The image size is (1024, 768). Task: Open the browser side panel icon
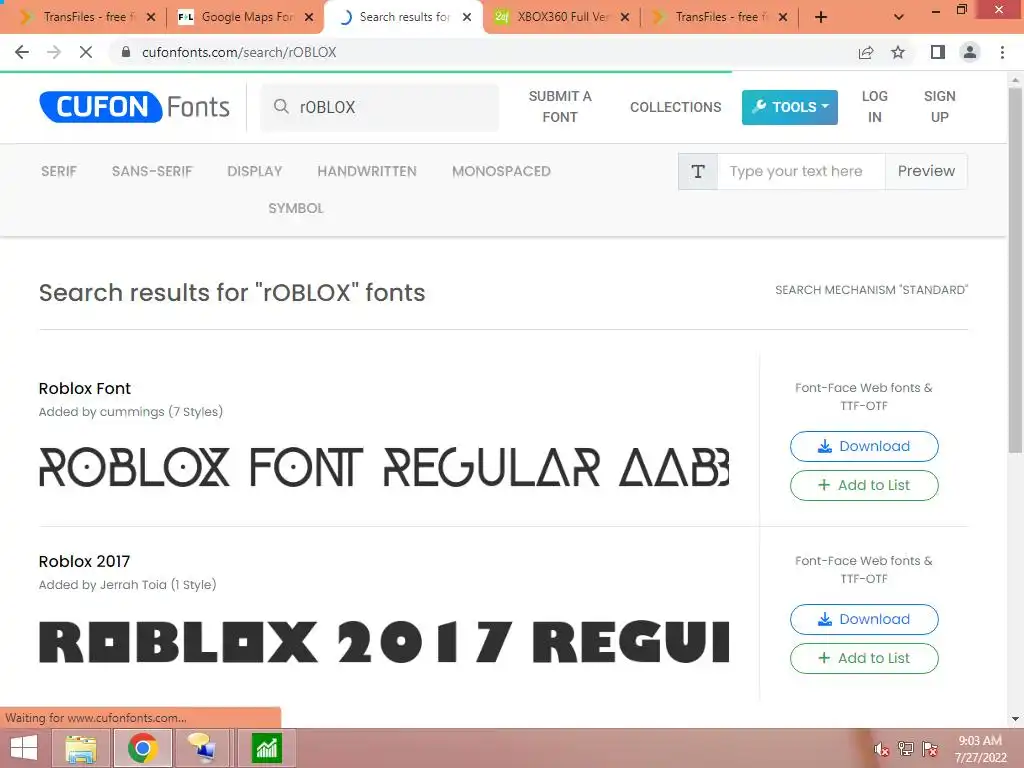938,52
